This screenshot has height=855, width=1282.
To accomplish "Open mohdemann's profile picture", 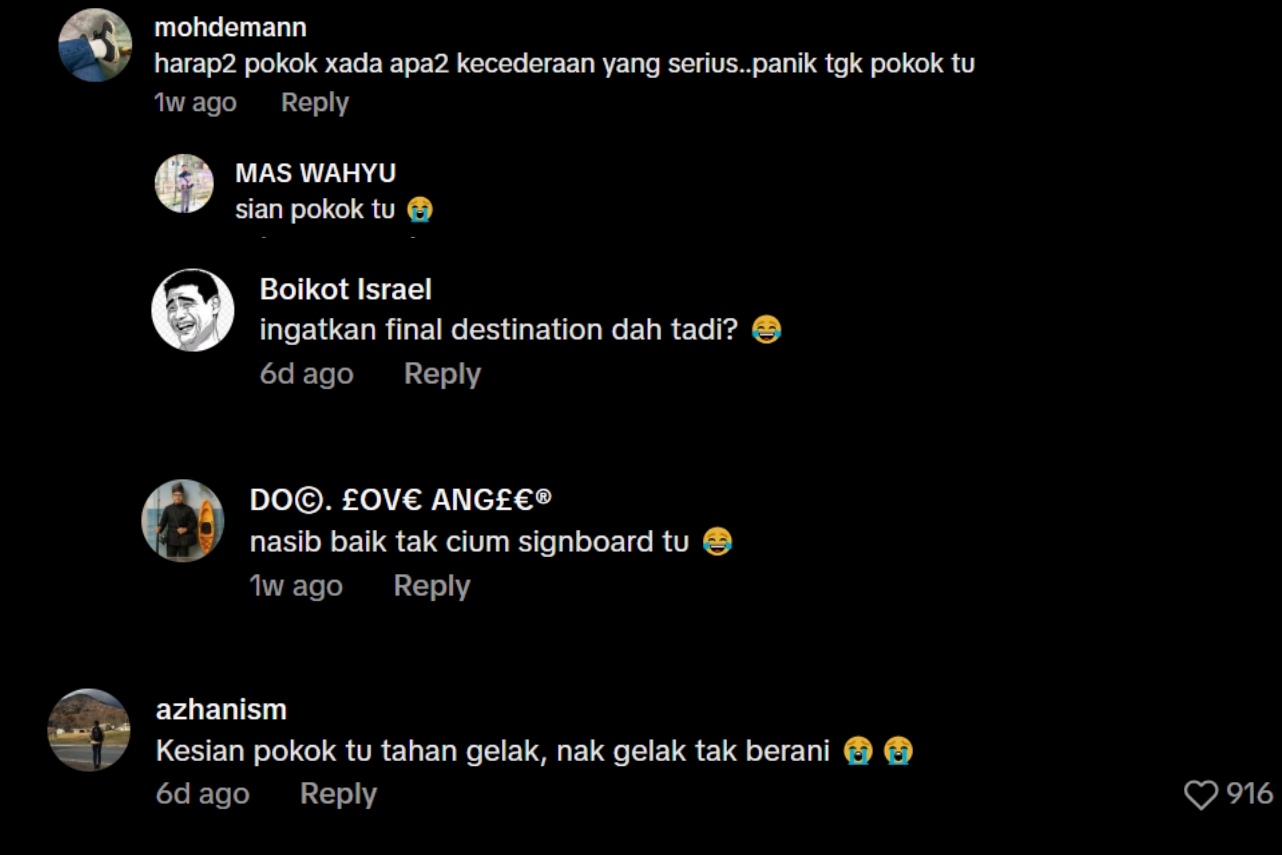I will click(x=95, y=45).
